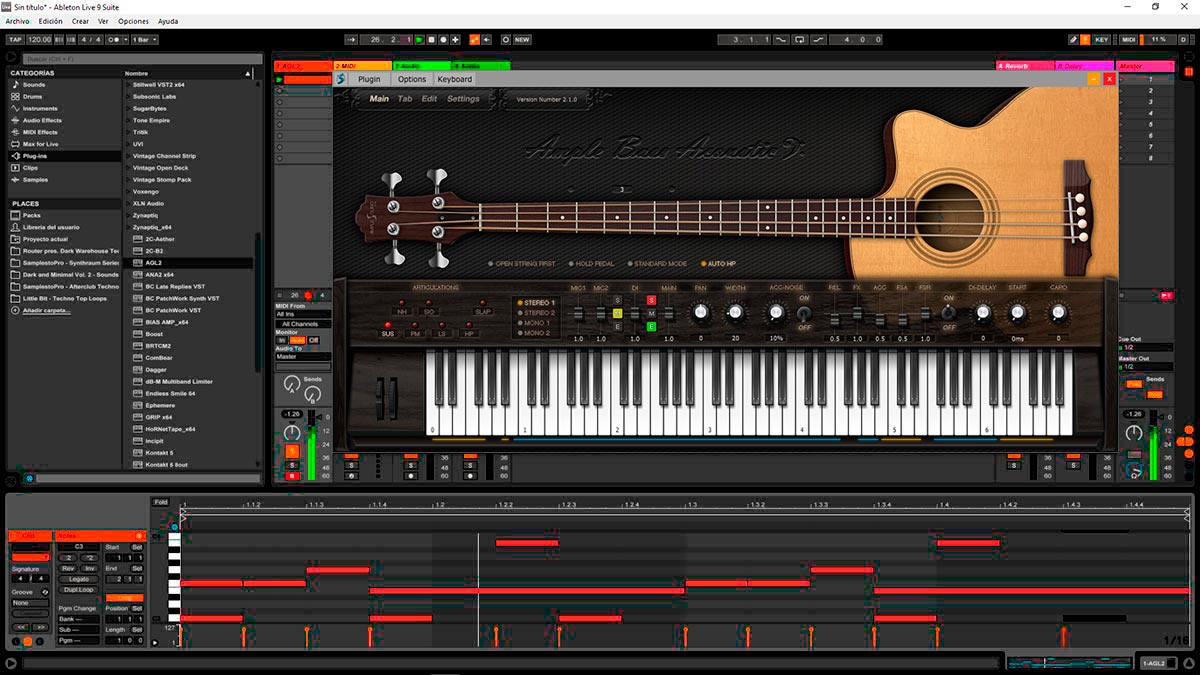The height and width of the screenshot is (675, 1200).
Task: Click the Dupl.Loop button
Action: [x=78, y=590]
